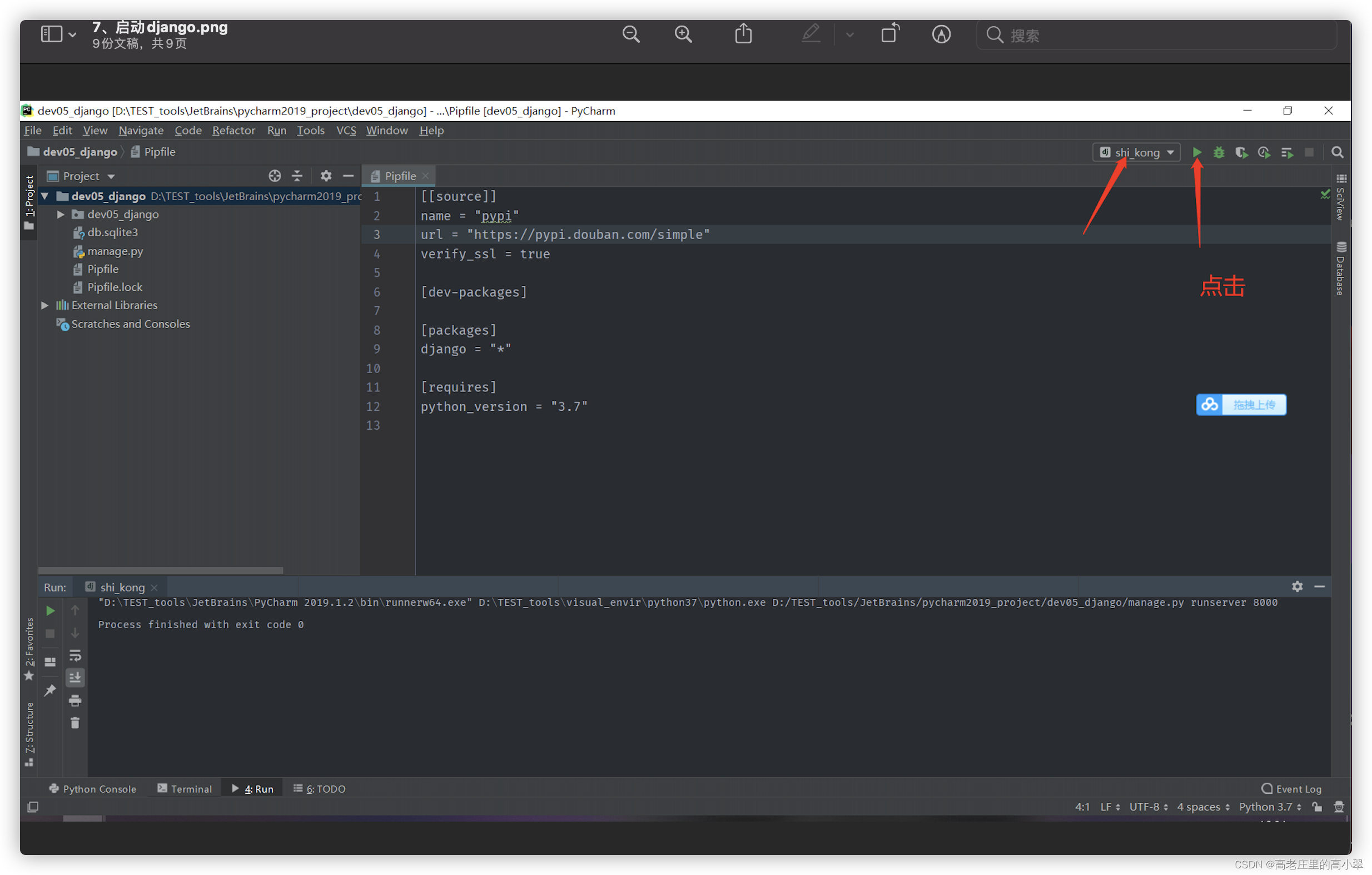Viewport: 1372px width, 875px height.
Task: Click the Debug bug icon
Action: click(1219, 153)
